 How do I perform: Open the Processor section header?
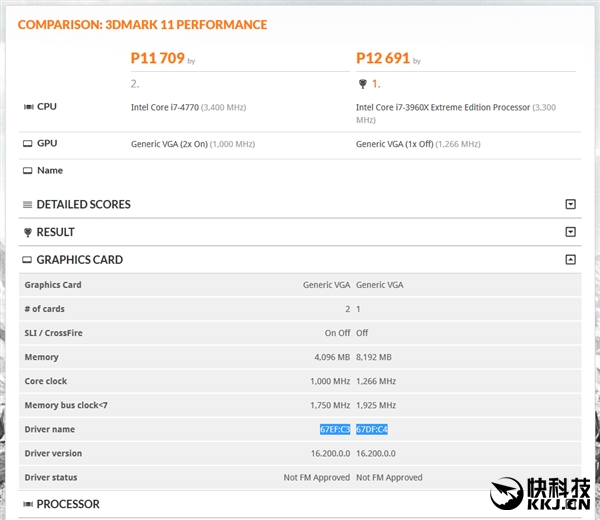pyautogui.click(x=68, y=504)
